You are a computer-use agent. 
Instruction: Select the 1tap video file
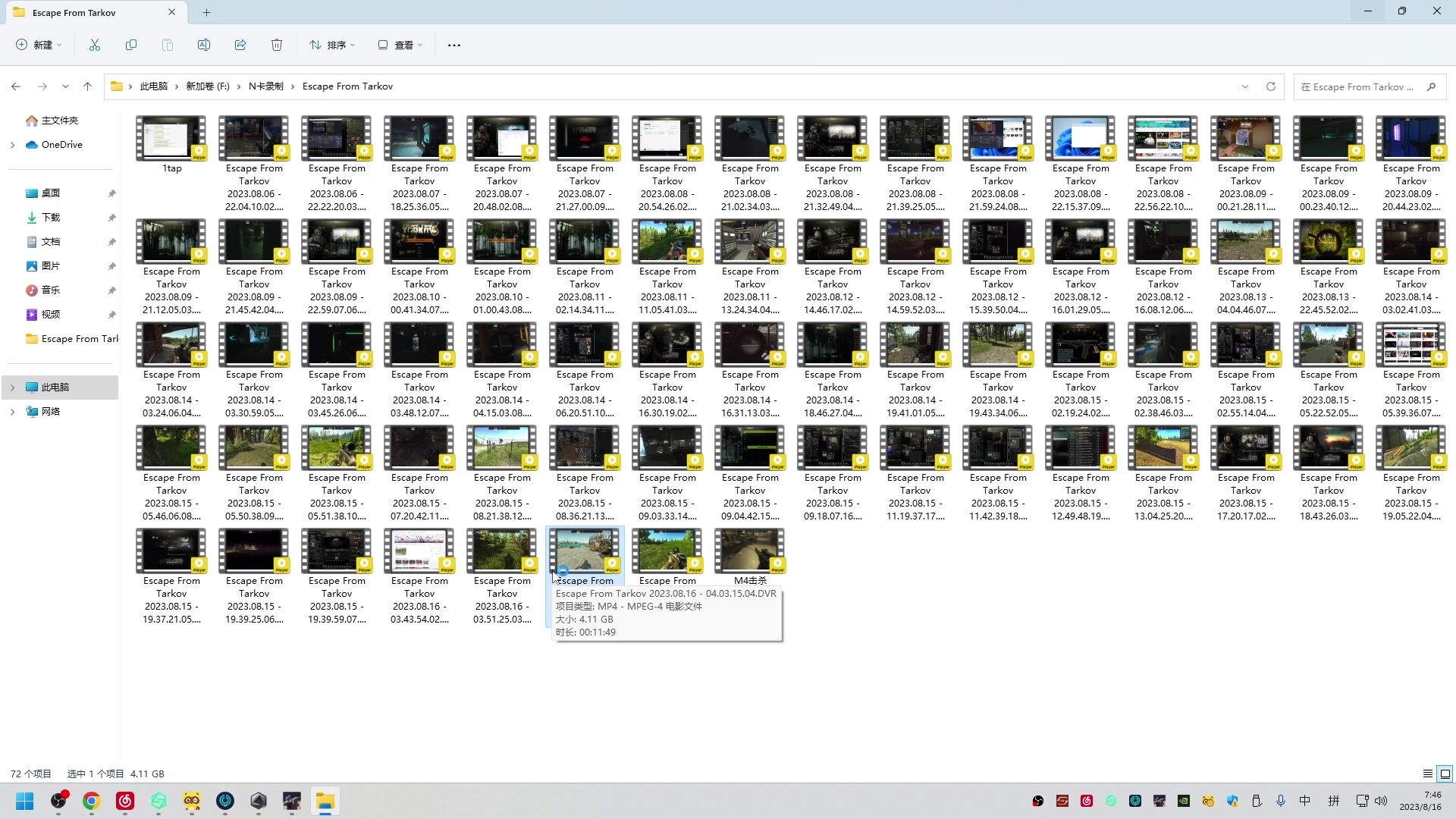[171, 145]
